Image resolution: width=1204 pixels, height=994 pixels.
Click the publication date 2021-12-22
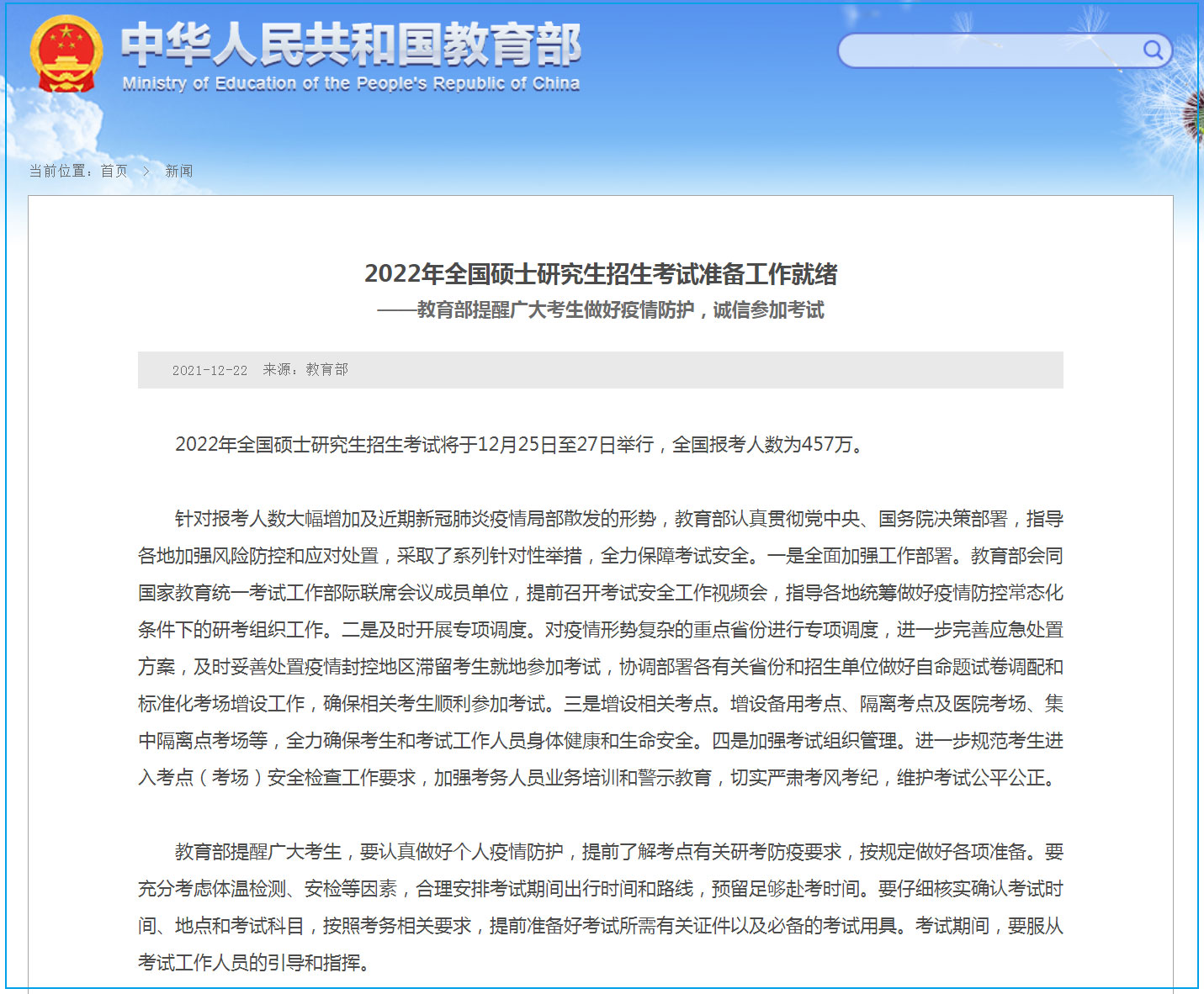210,370
